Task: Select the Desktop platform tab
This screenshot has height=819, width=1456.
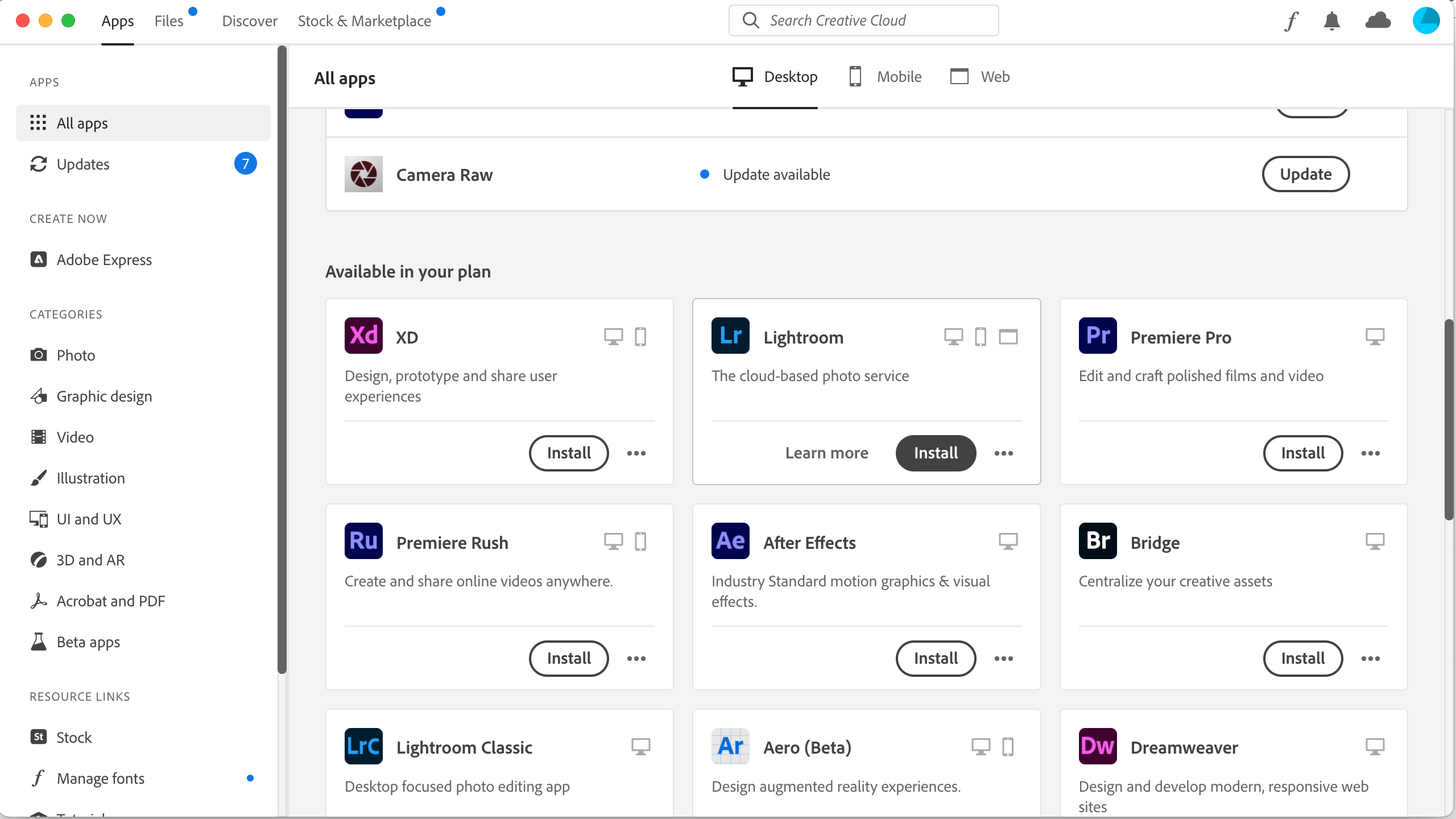Action: [775, 77]
